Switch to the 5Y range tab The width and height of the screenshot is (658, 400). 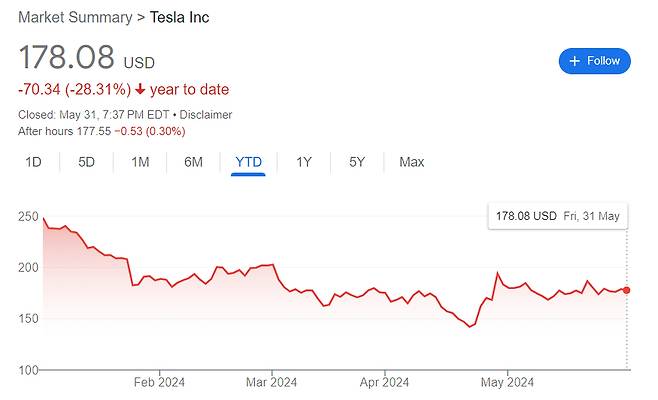pyautogui.click(x=357, y=162)
